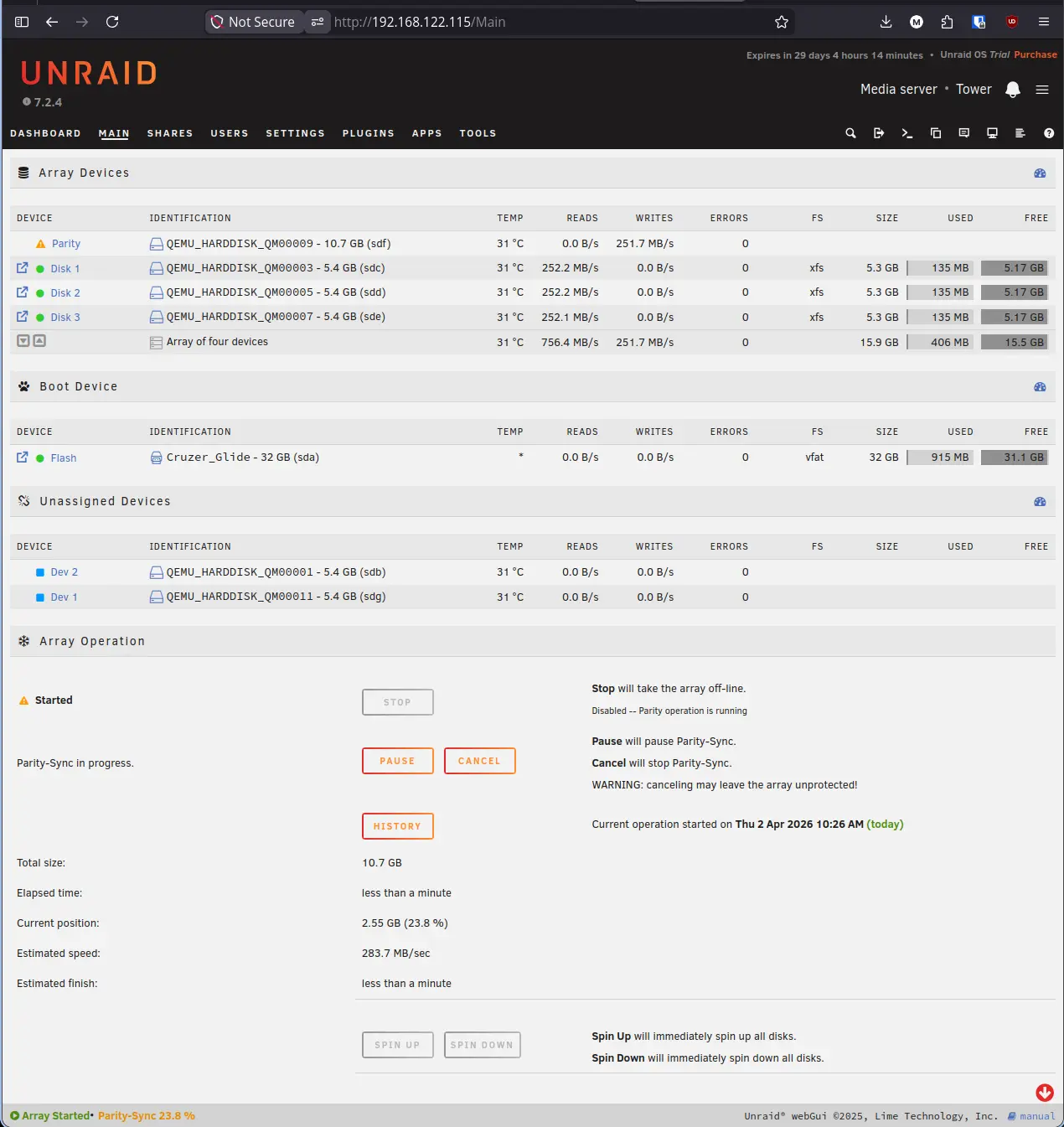The image size is (1064, 1127).
Task: Click the UNRAID logo
Action: 89,74
